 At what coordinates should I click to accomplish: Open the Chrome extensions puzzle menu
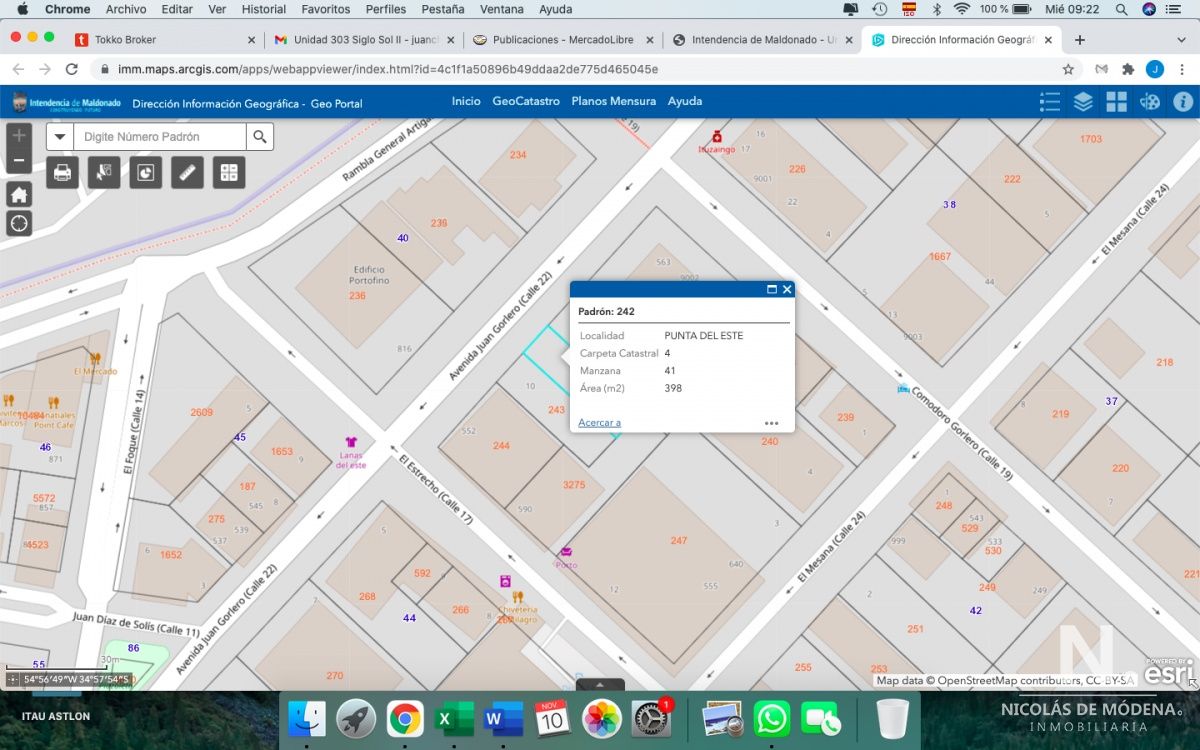pyautogui.click(x=1128, y=69)
